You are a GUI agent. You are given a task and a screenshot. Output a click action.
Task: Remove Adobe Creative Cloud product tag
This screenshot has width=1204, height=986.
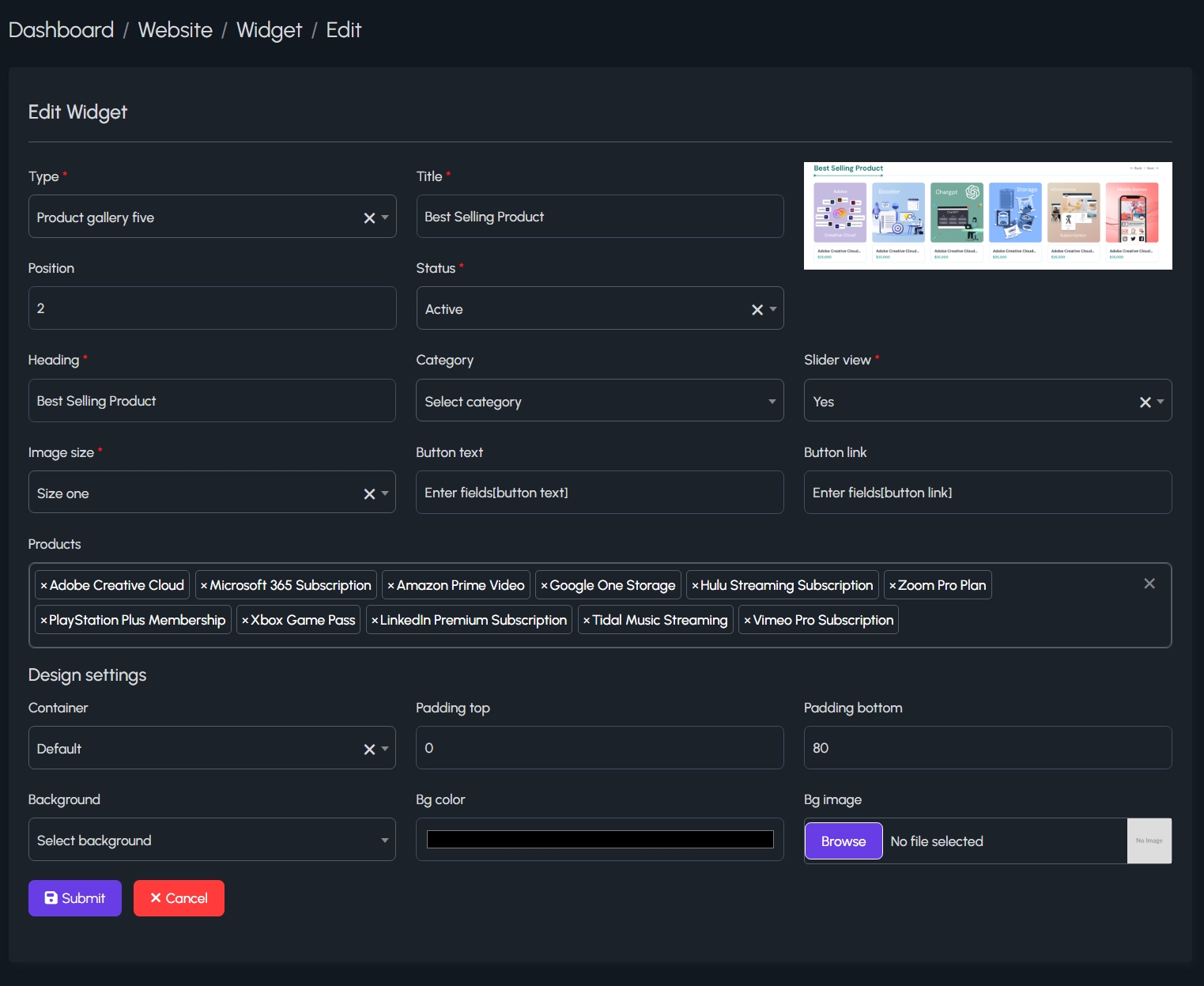[x=43, y=586]
